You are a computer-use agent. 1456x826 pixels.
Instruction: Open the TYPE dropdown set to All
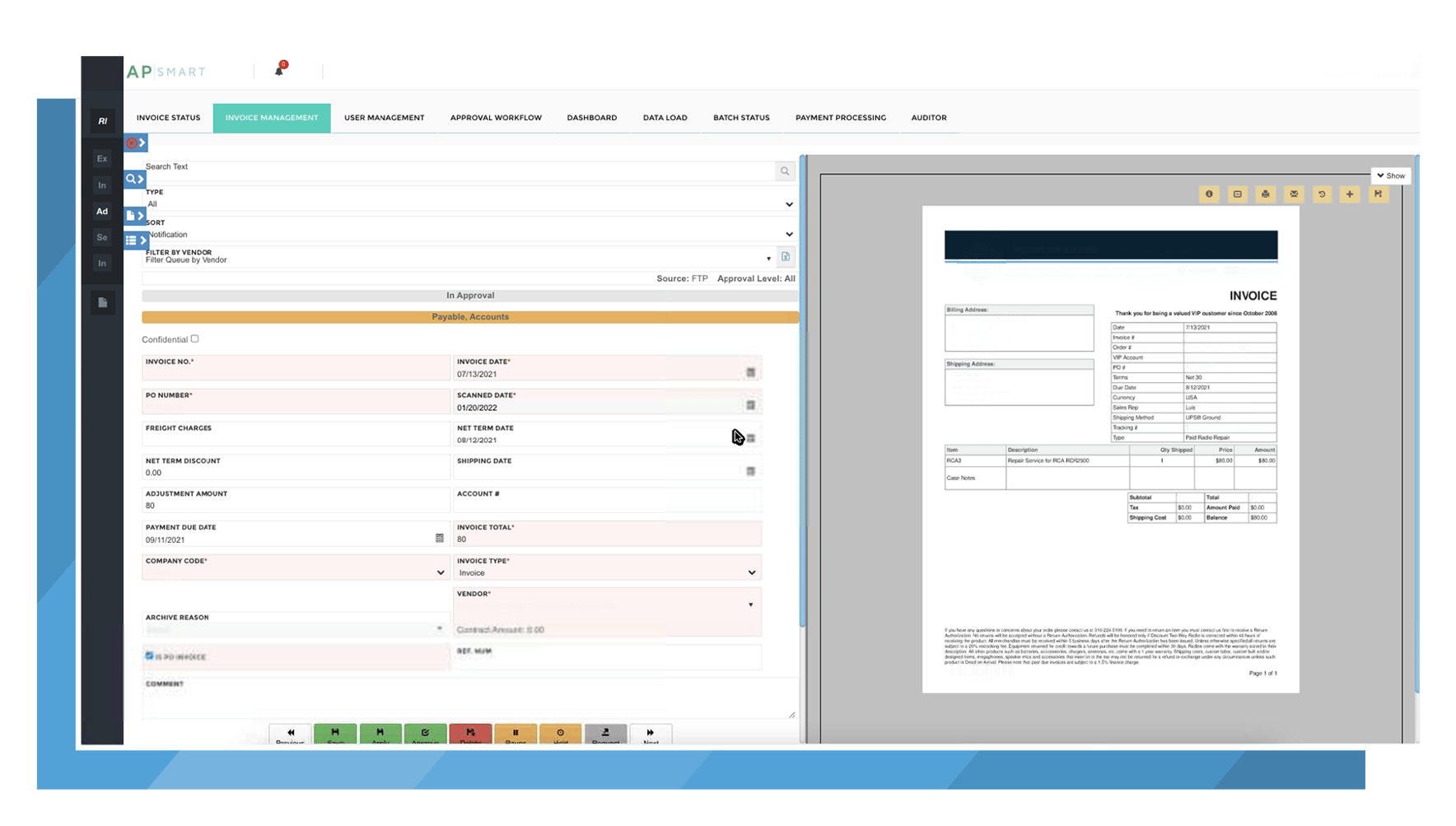pos(789,203)
